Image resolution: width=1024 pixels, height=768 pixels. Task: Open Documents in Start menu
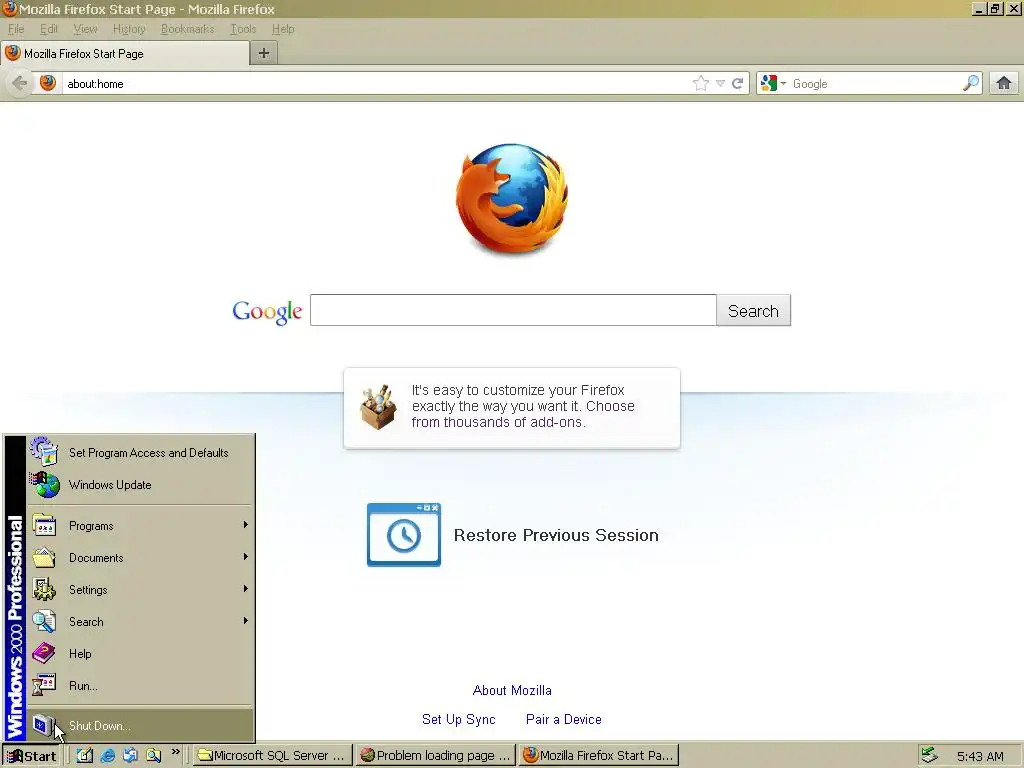coord(140,558)
